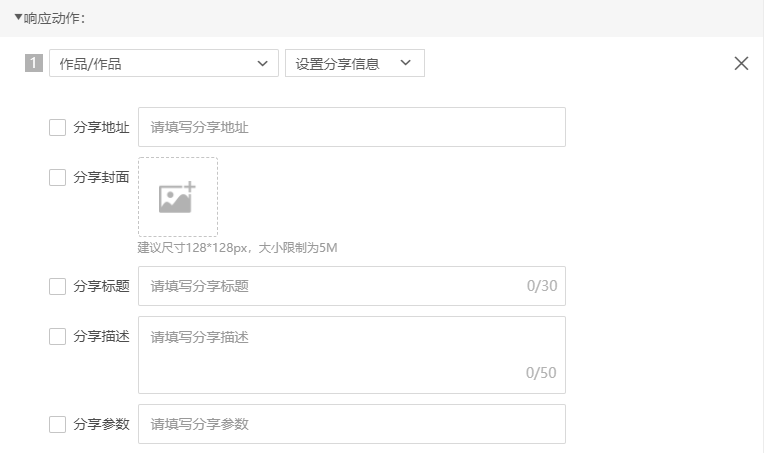Enable the 分享地址 checkbox
Image resolution: width=764 pixels, height=453 pixels.
(57, 128)
